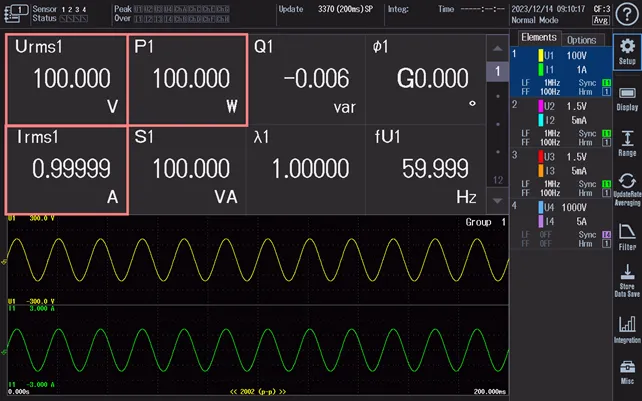
Task: Open the Display settings icon
Action: [x=627, y=98]
